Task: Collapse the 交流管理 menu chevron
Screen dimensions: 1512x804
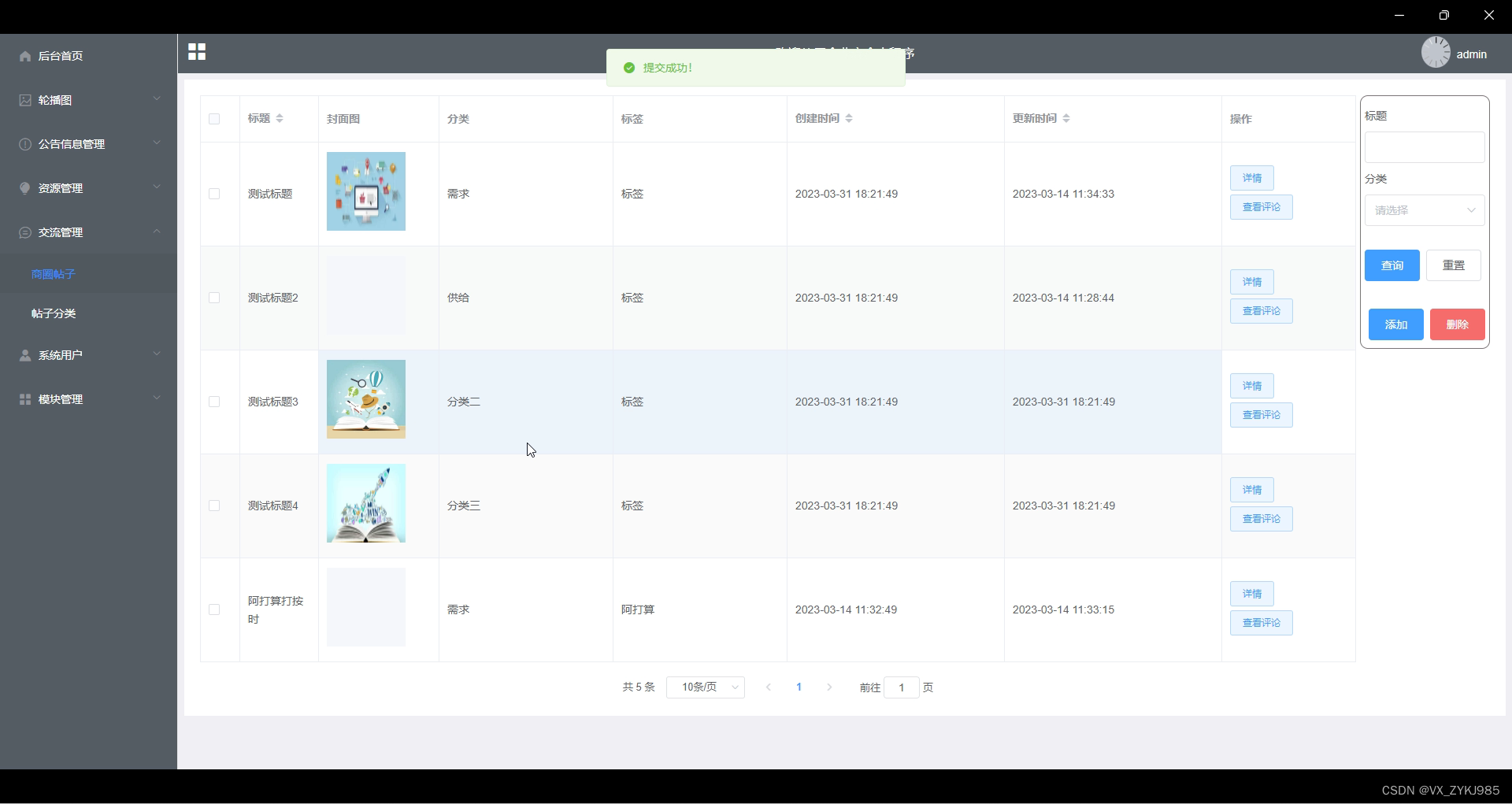Action: (157, 231)
